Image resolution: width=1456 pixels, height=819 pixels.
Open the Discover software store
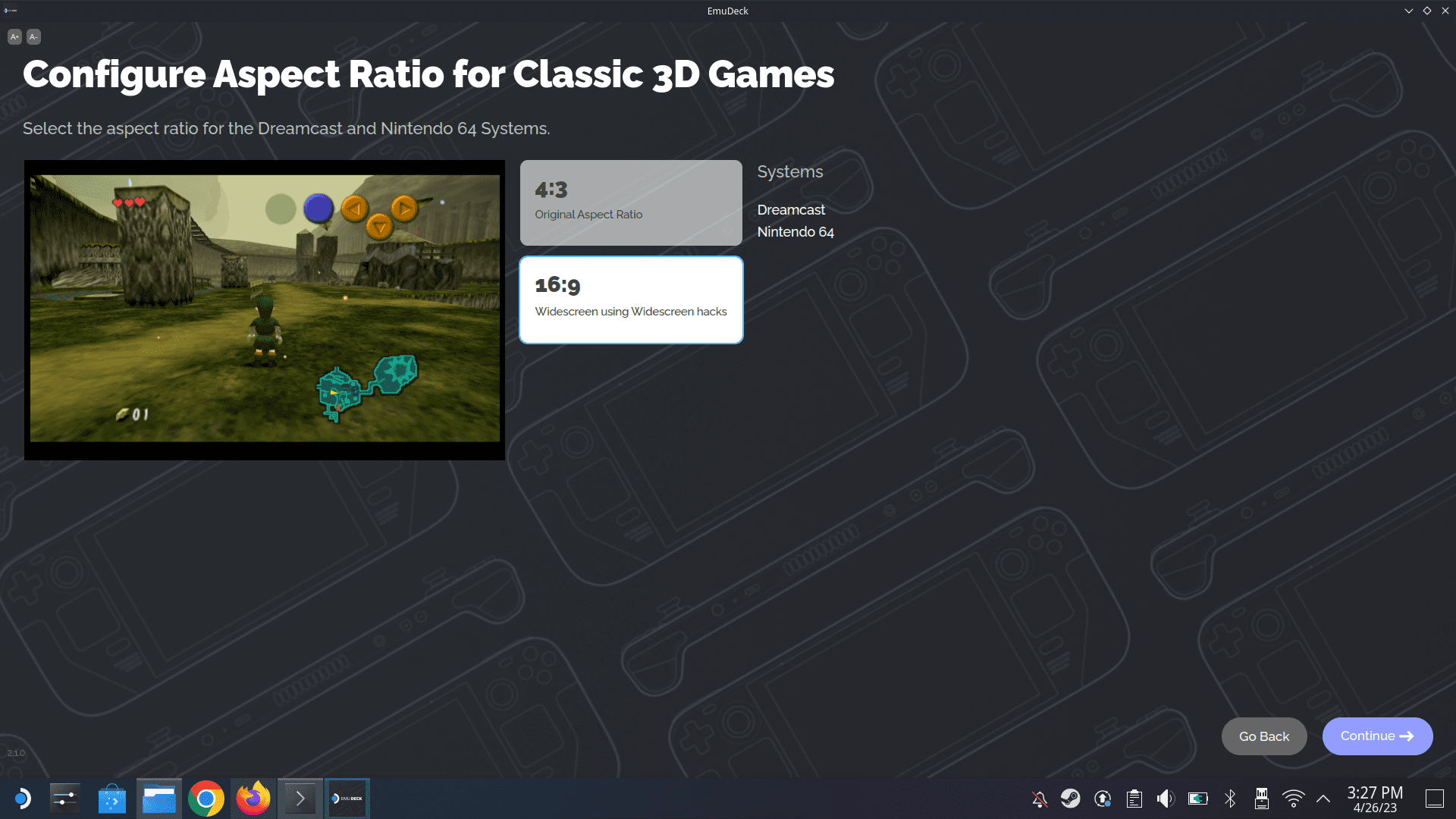point(112,799)
